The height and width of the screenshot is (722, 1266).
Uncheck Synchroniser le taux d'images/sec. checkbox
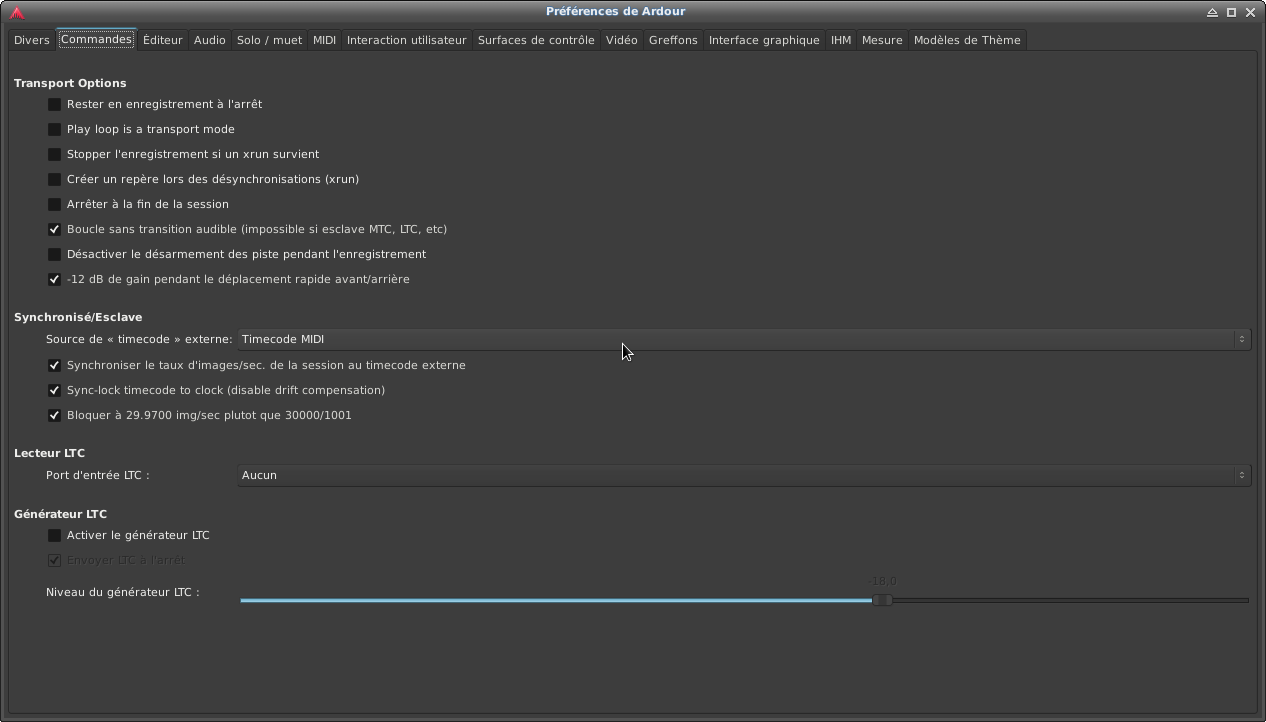[x=55, y=365]
